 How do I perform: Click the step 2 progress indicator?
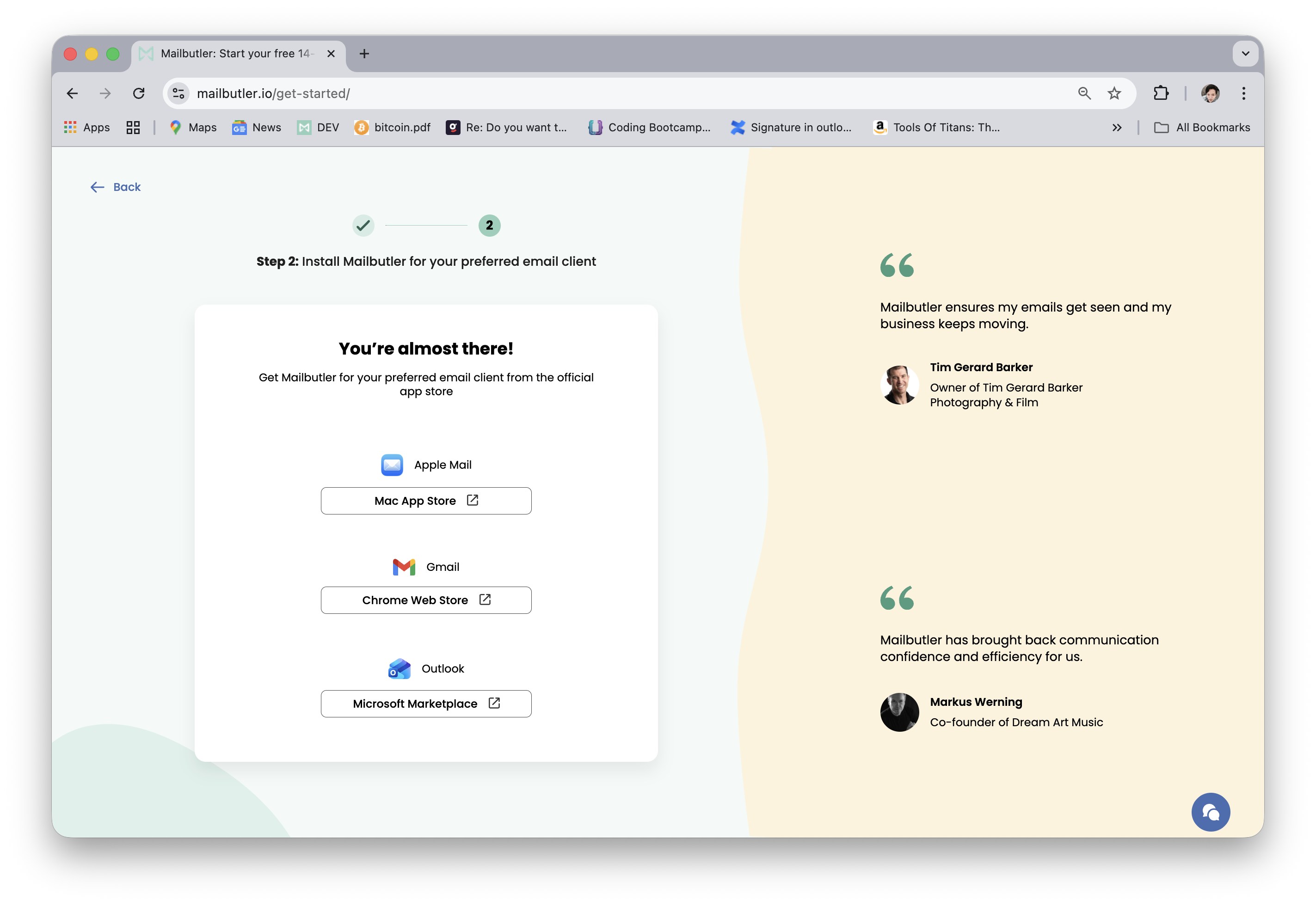click(489, 226)
